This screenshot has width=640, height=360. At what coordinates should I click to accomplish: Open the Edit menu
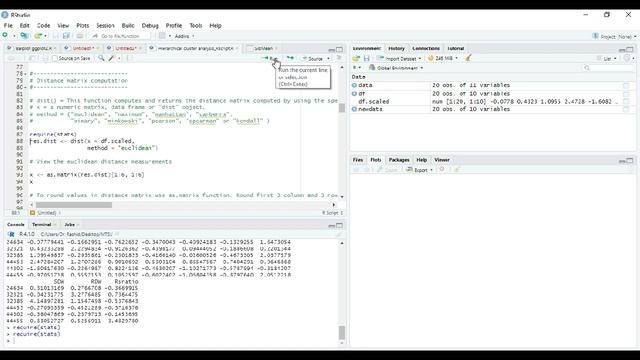tap(24, 25)
